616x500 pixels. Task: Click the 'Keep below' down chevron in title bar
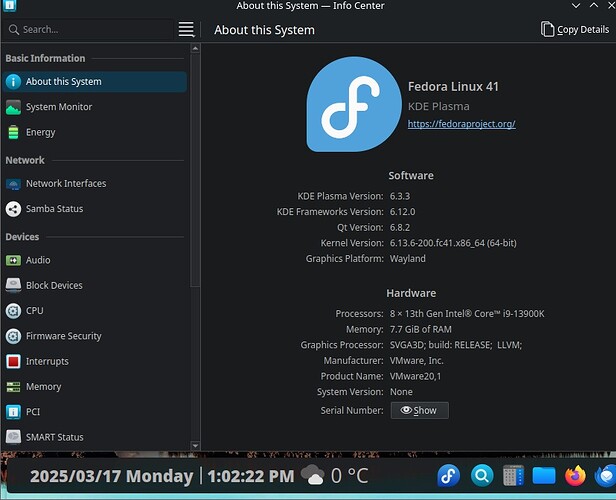click(x=576, y=5)
